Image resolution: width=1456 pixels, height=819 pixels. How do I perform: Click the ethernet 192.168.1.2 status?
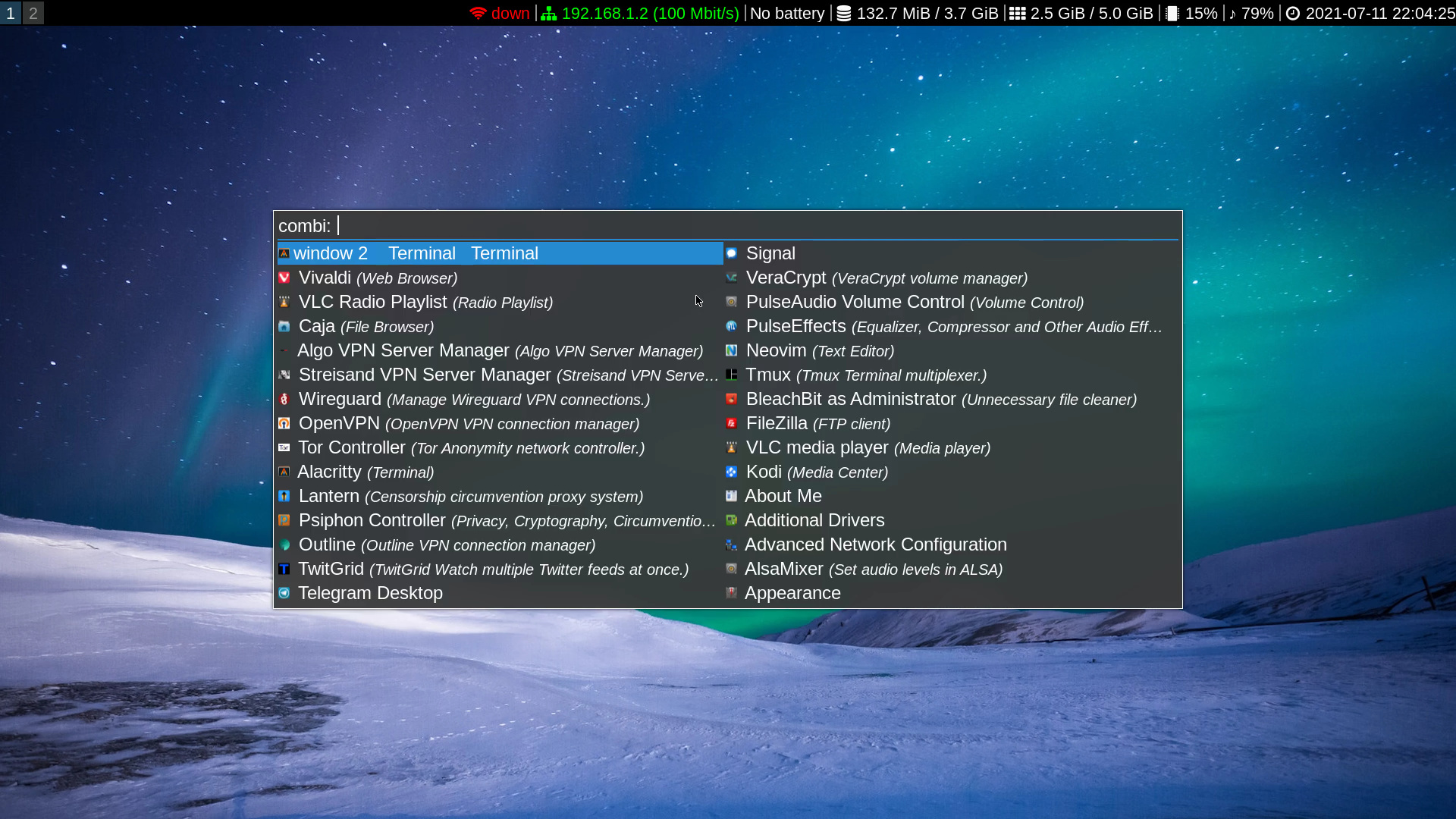640,14
